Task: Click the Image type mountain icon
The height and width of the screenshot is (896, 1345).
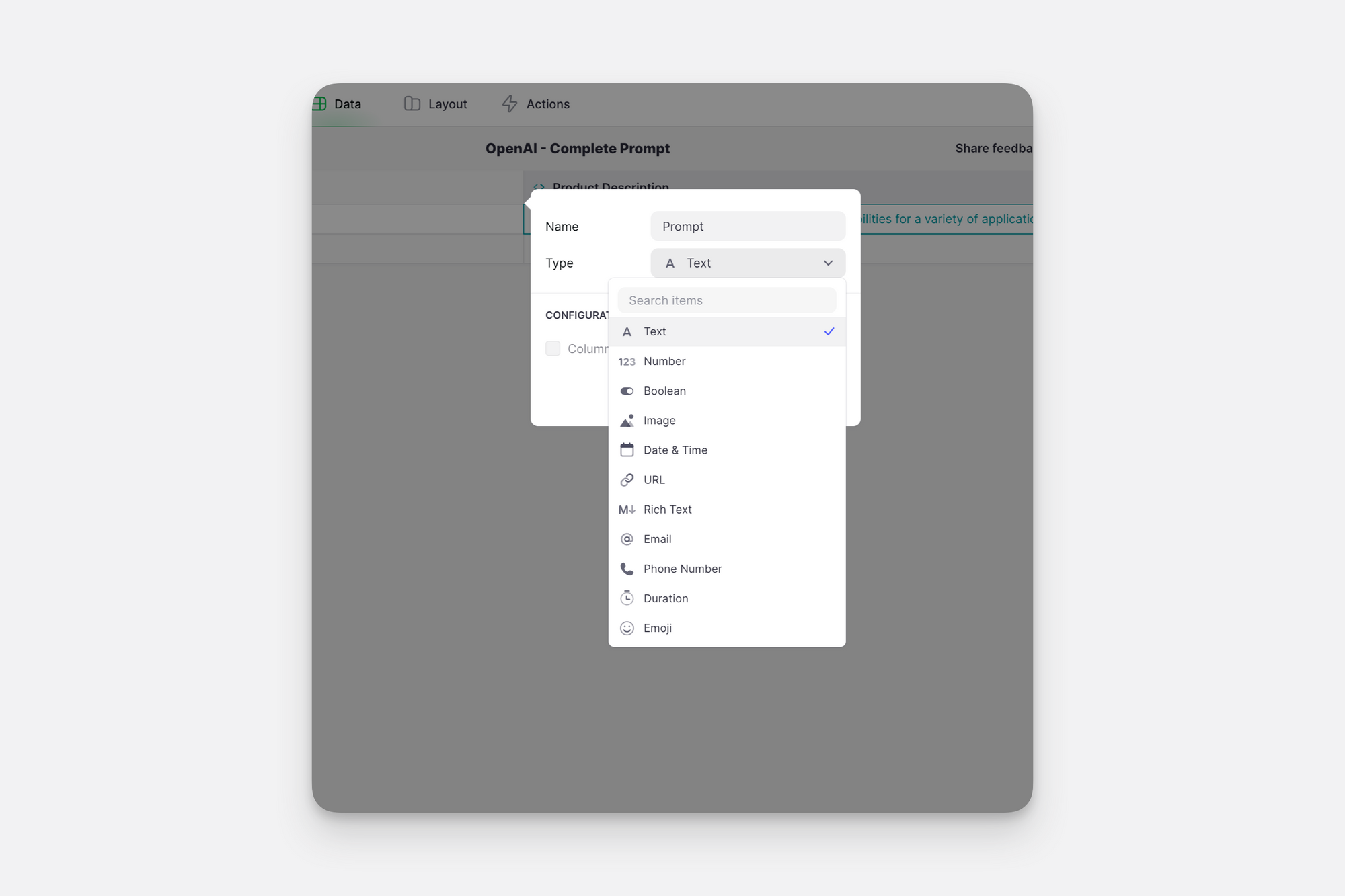Action: coord(626,421)
